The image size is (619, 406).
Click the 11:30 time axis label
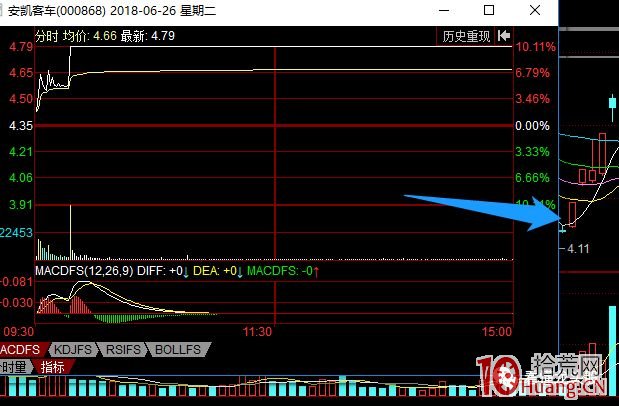click(257, 332)
